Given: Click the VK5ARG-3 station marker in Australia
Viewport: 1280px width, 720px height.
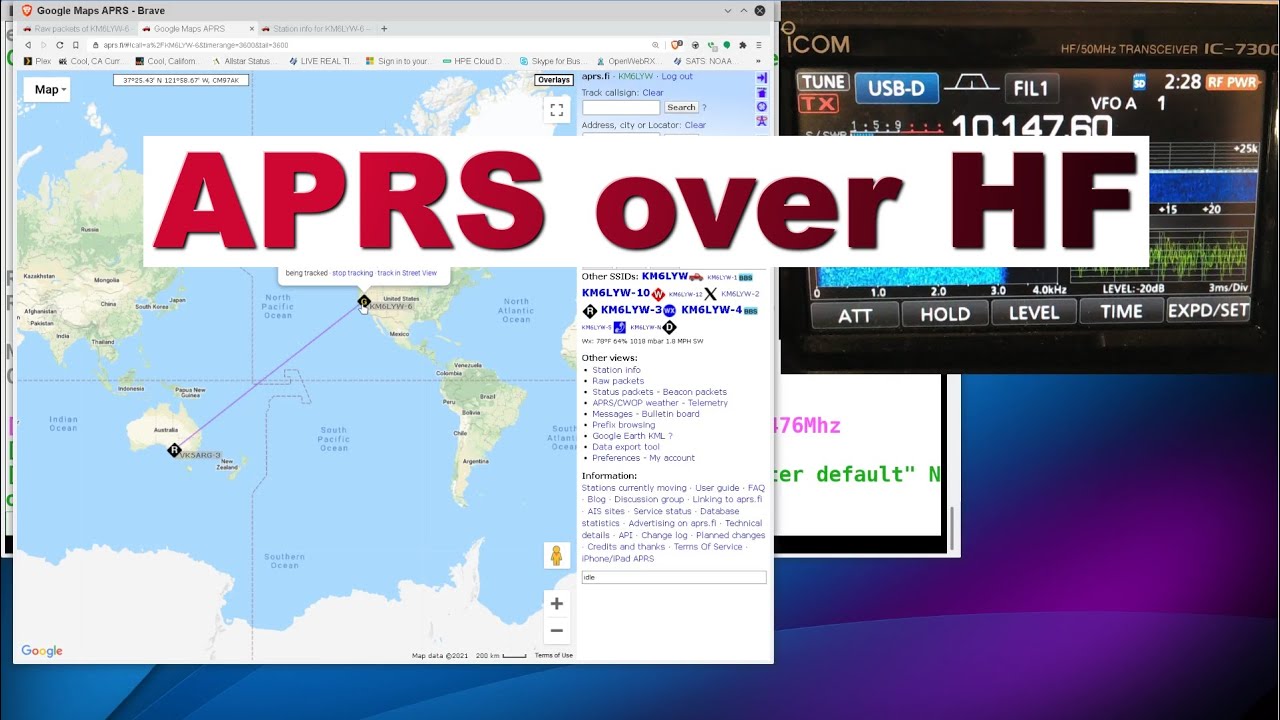Looking at the screenshot, I should pyautogui.click(x=175, y=450).
